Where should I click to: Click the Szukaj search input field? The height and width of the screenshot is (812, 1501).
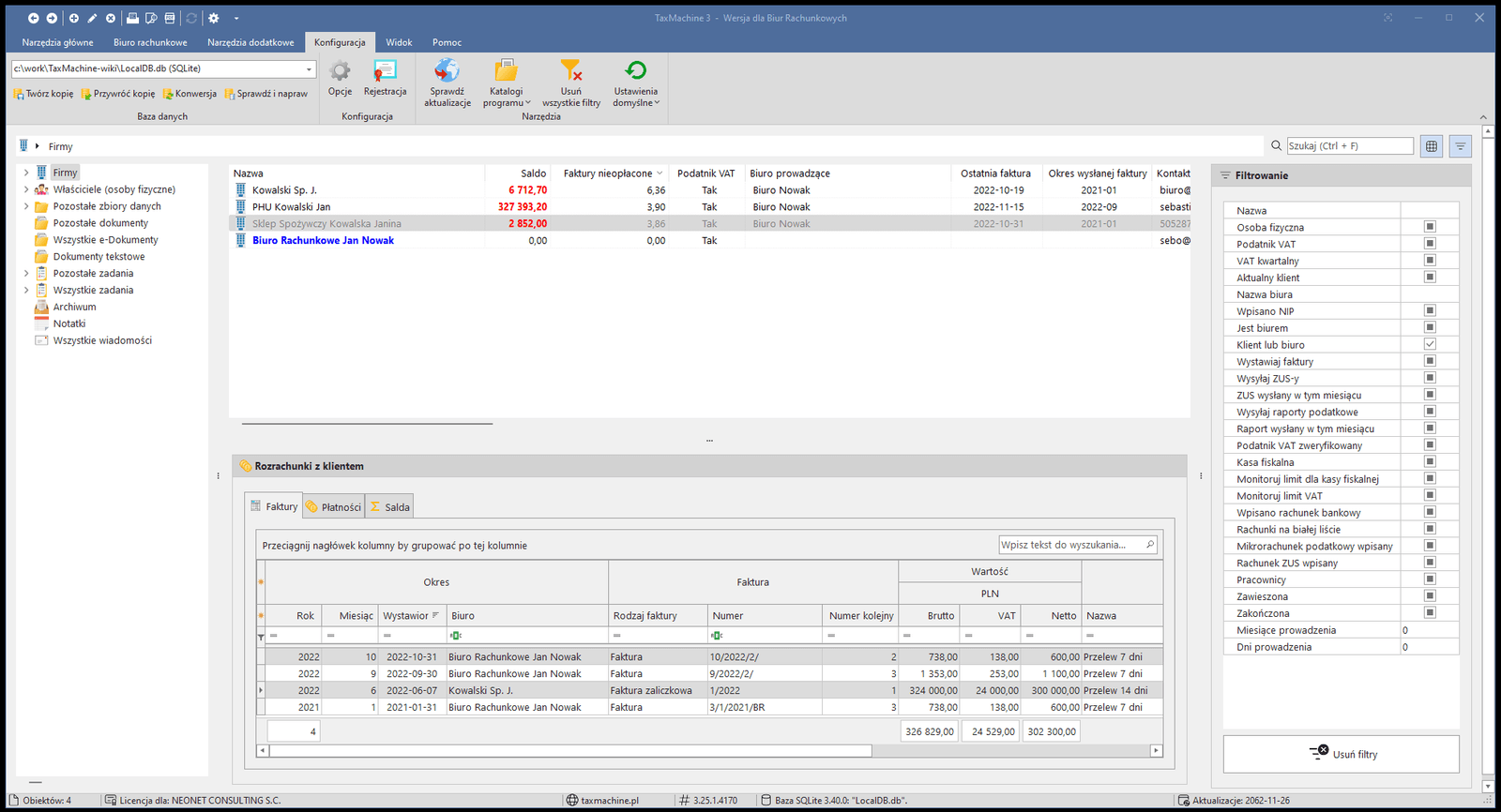click(x=1349, y=146)
